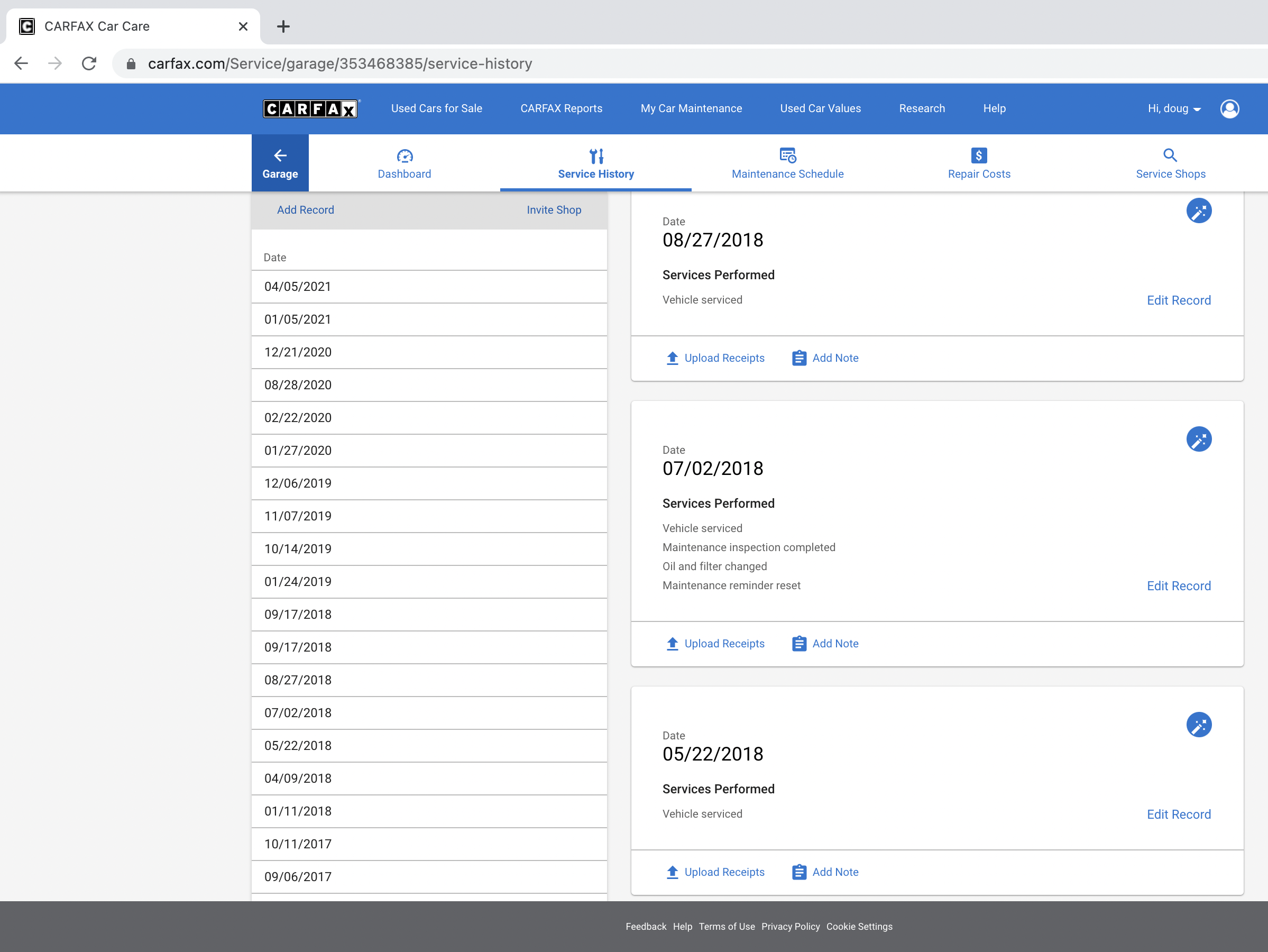Open a new browser tab with plus

click(283, 26)
